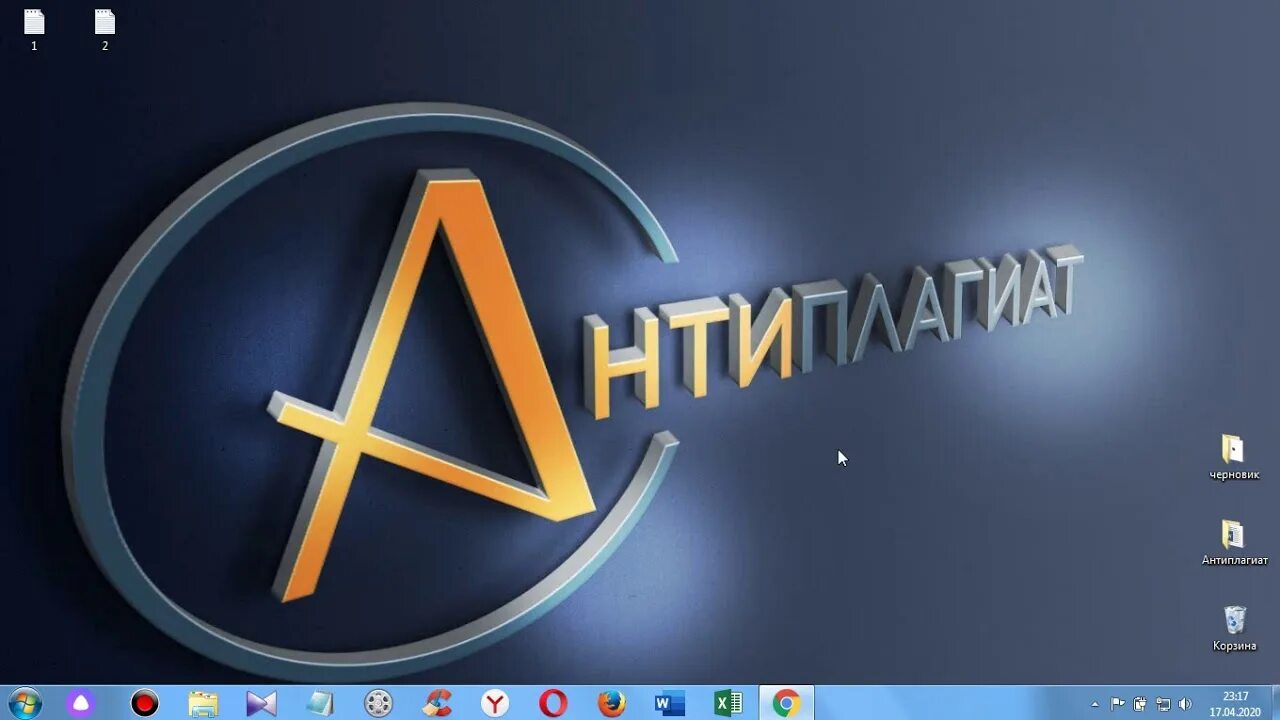
Task: Open the notepad-style taskbar application
Action: [x=320, y=703]
